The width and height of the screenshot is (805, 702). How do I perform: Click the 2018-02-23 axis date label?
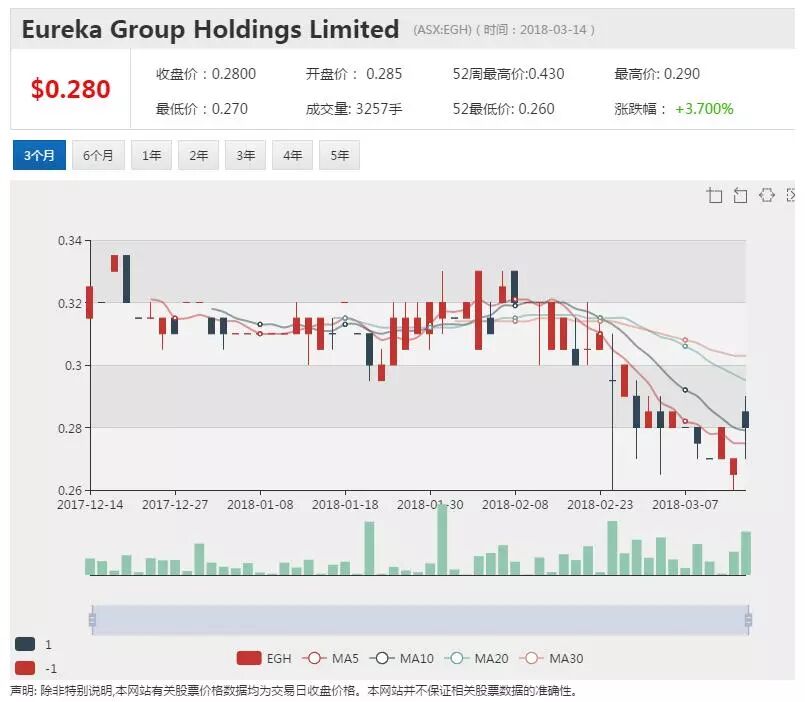click(600, 505)
